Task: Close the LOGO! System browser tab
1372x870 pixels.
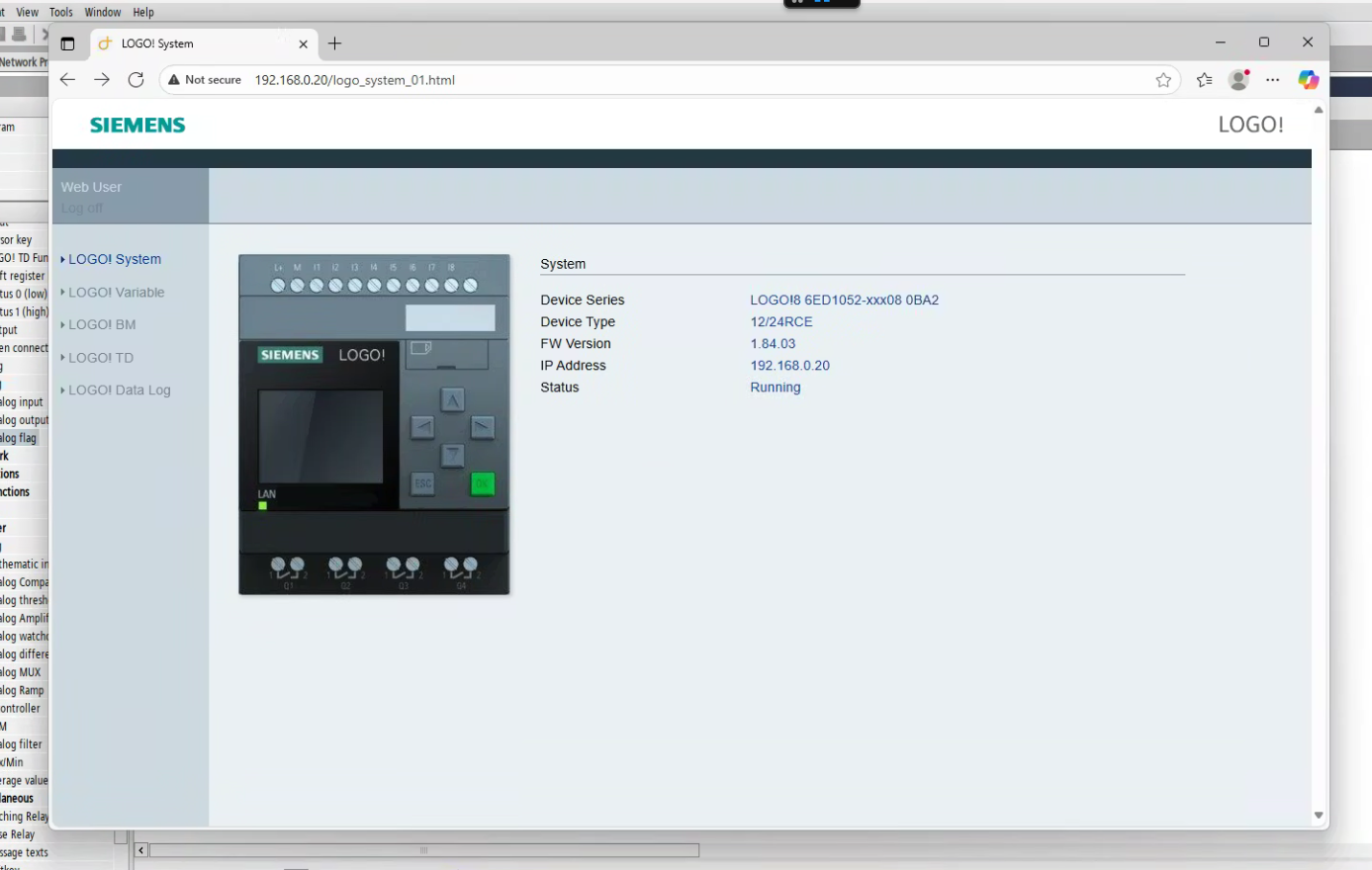Action: pos(304,43)
